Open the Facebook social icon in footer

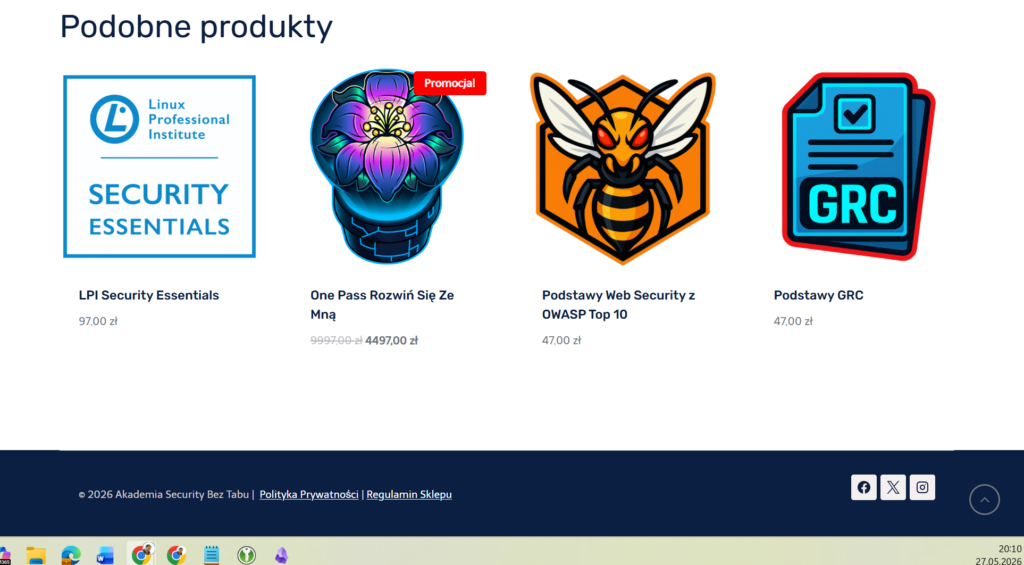pyautogui.click(x=863, y=487)
